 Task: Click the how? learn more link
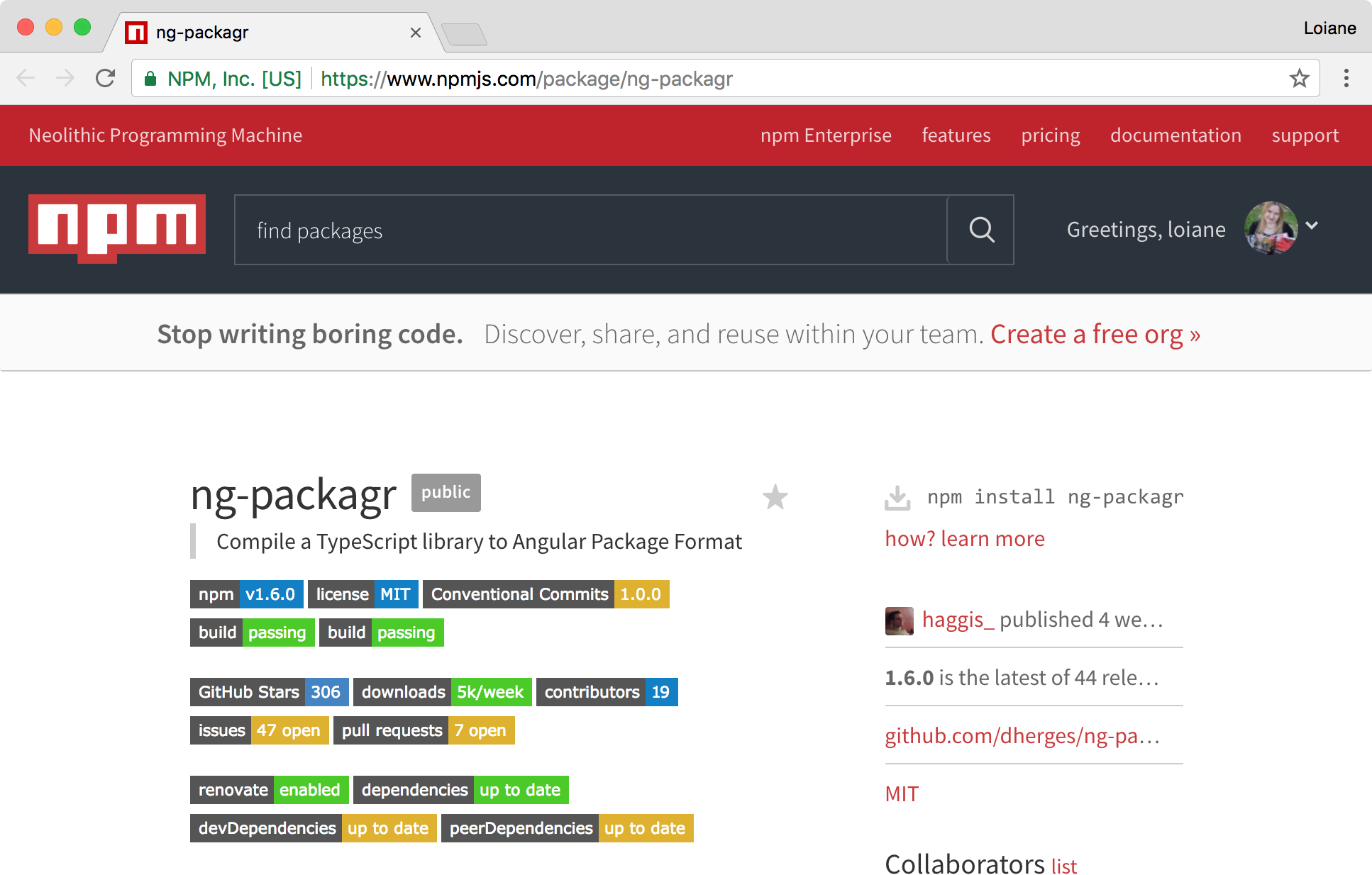[x=964, y=539]
